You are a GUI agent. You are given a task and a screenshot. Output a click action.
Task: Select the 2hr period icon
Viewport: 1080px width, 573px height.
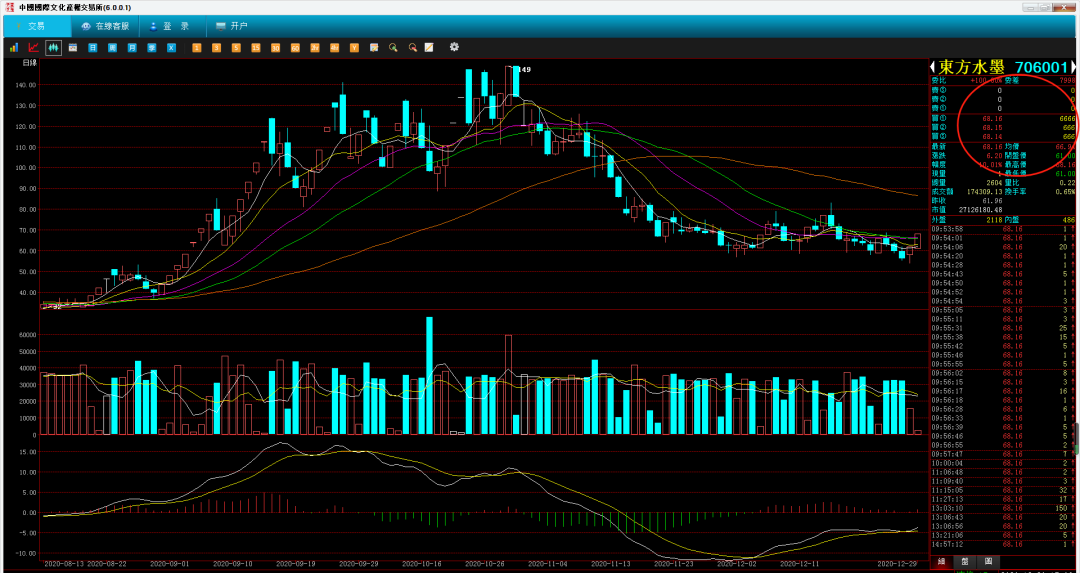click(x=315, y=48)
